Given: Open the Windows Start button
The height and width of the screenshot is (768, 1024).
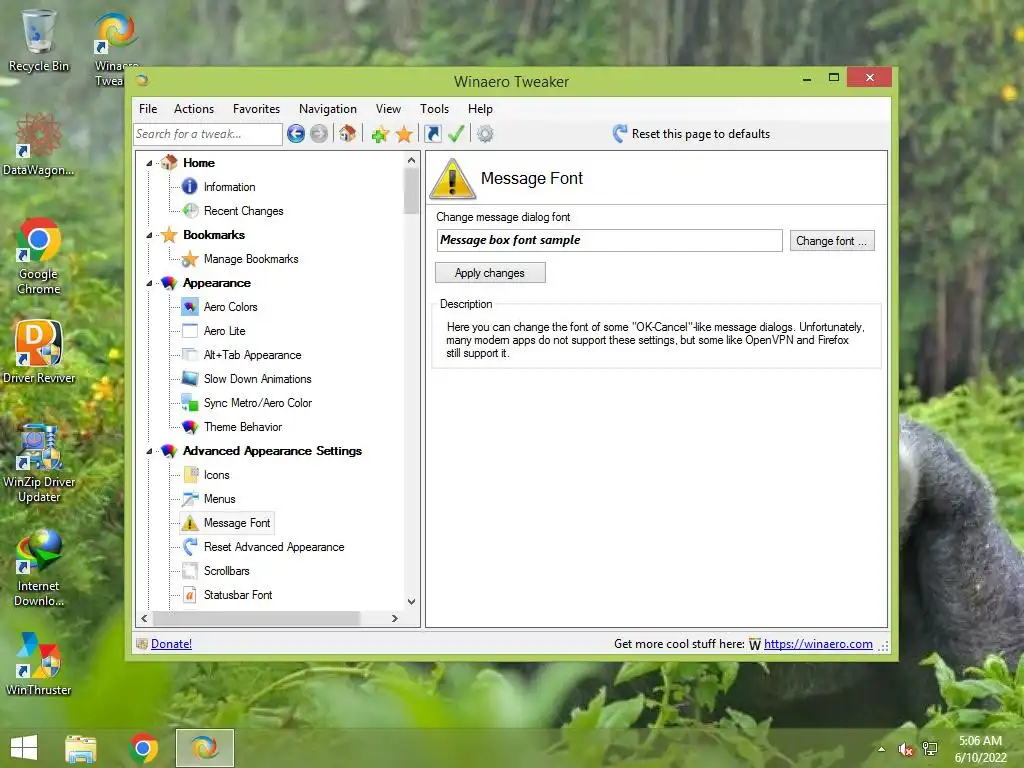Looking at the screenshot, I should point(24,748).
